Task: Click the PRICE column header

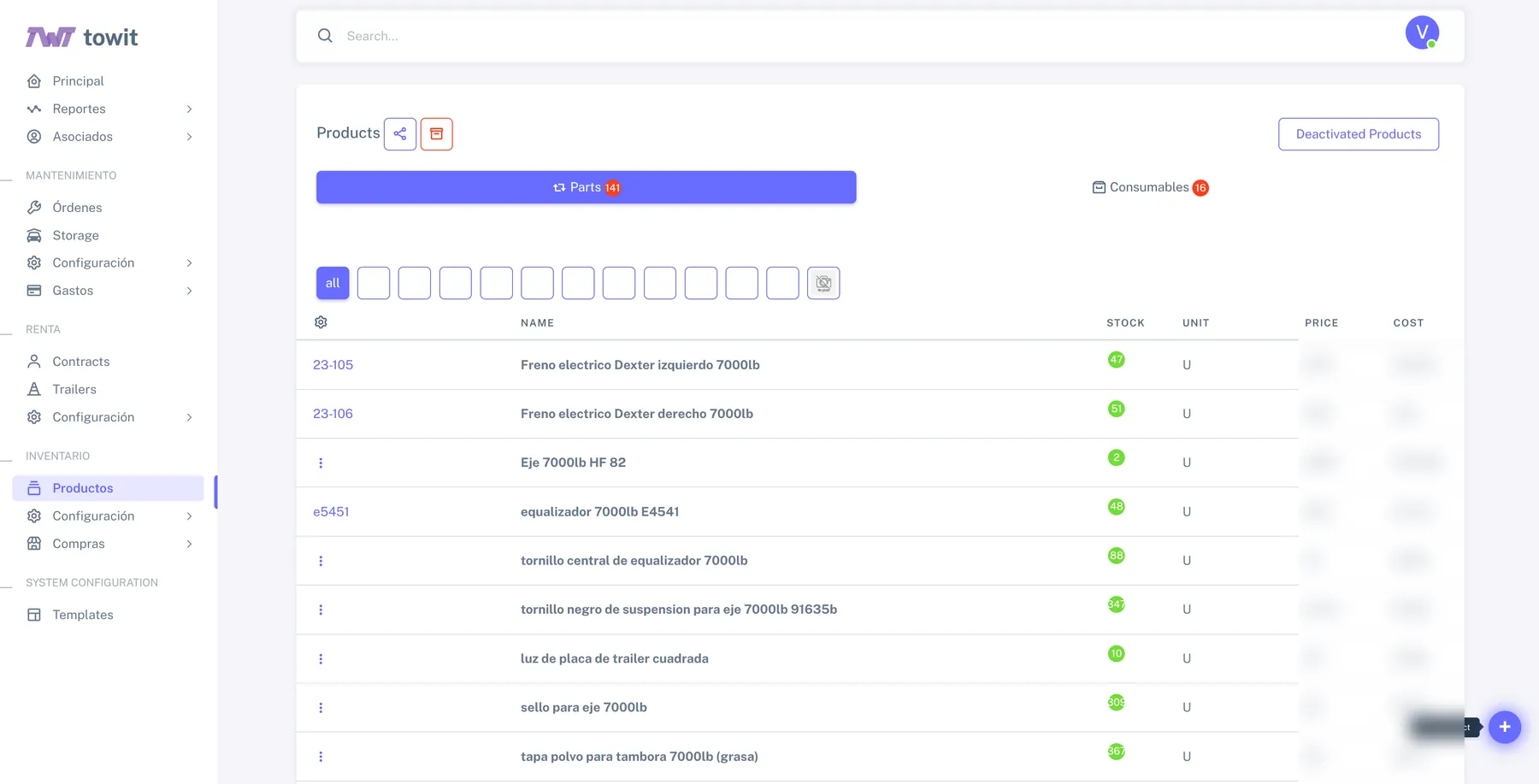Action: click(x=1321, y=323)
